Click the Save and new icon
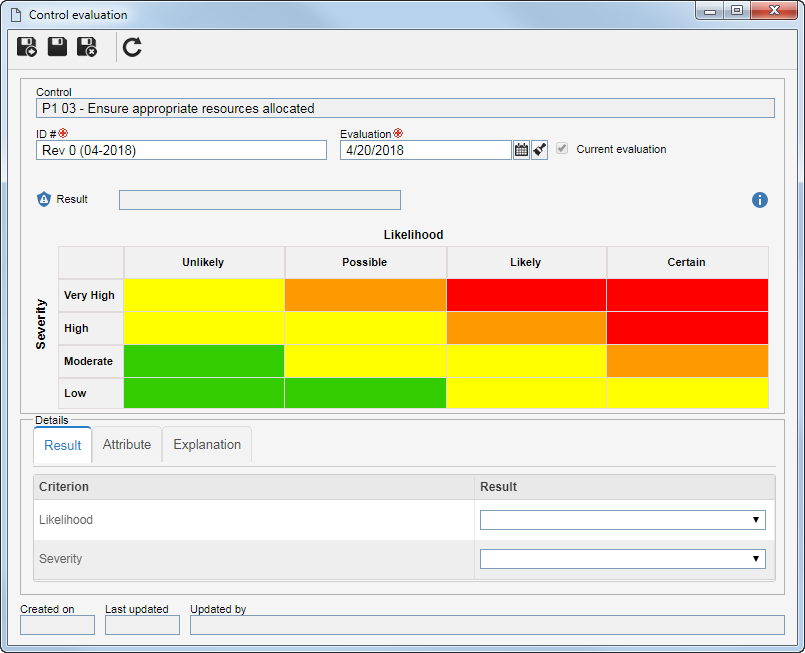Image resolution: width=805 pixels, height=653 pixels. pos(27,47)
